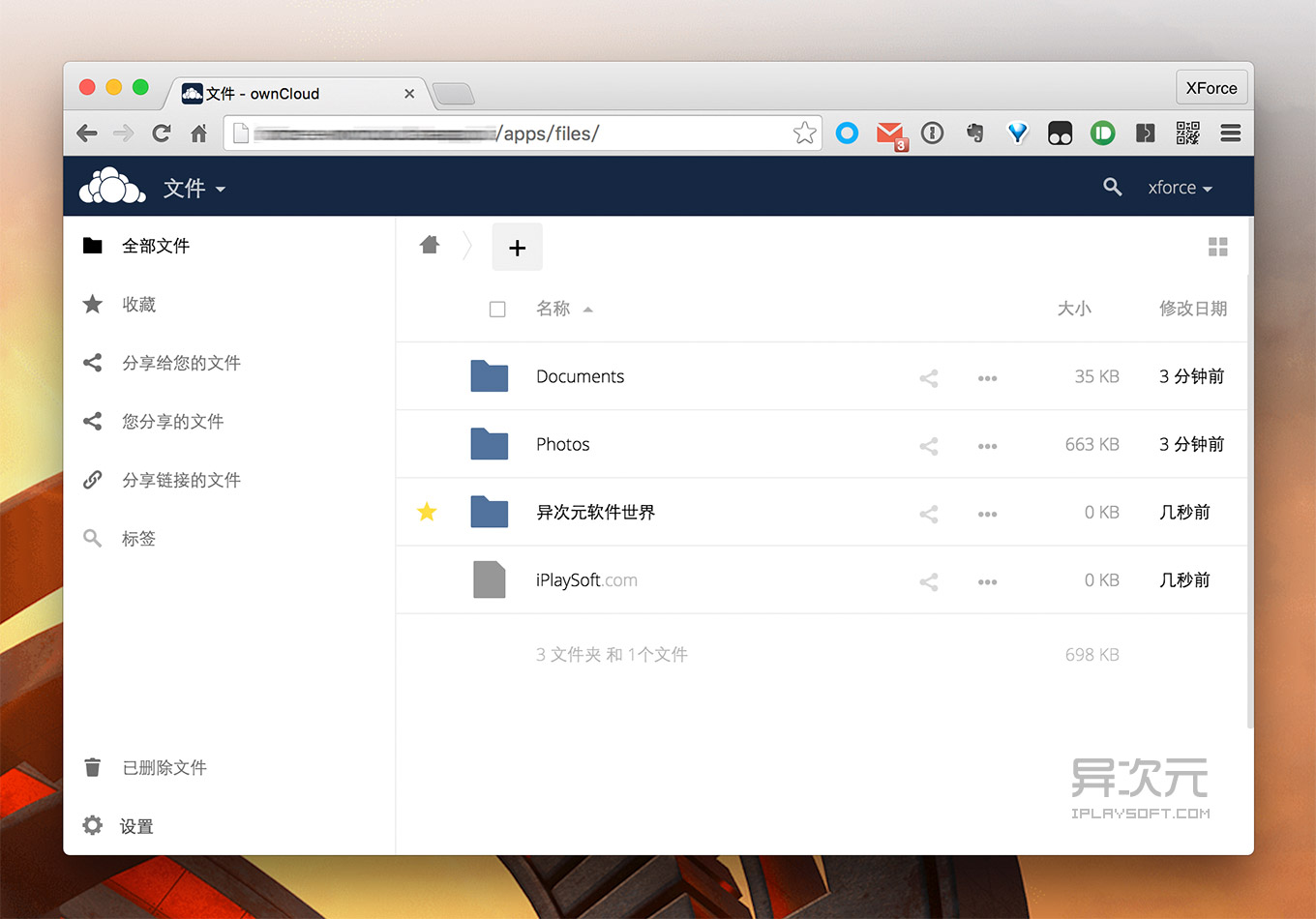
Task: Toggle the favorite star on 异次元软件世界
Action: point(427,512)
